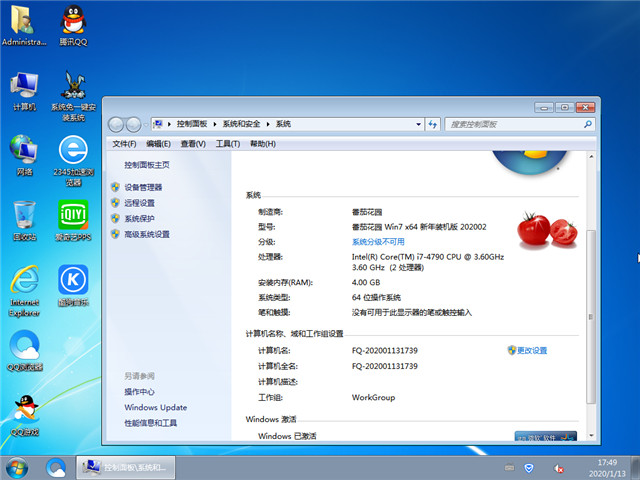Image resolution: width=640 pixels, height=480 pixels.
Task: Open the 网络 desktop icon
Action: point(24,155)
